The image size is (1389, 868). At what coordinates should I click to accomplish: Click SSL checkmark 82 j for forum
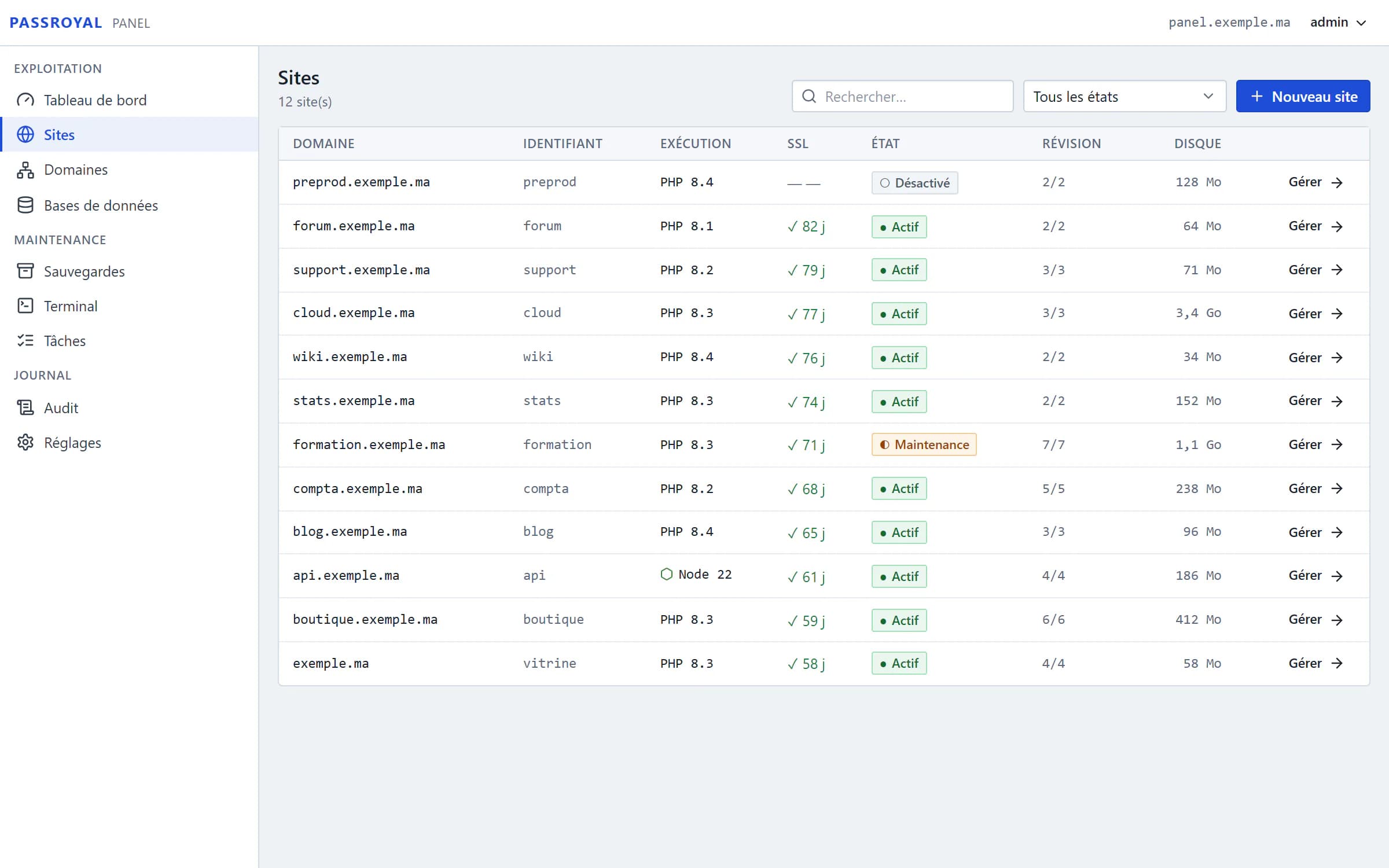806,227
